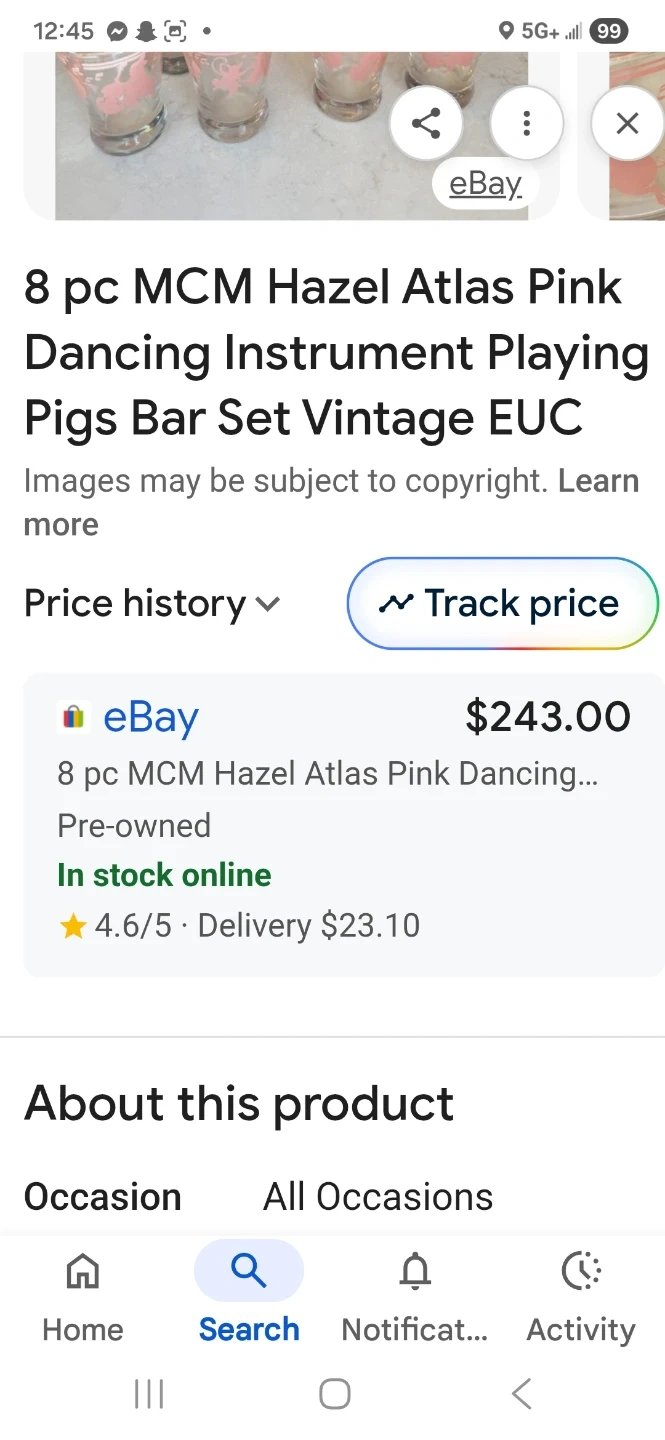
Task: Tap the share icon on product image
Action: (x=426, y=124)
